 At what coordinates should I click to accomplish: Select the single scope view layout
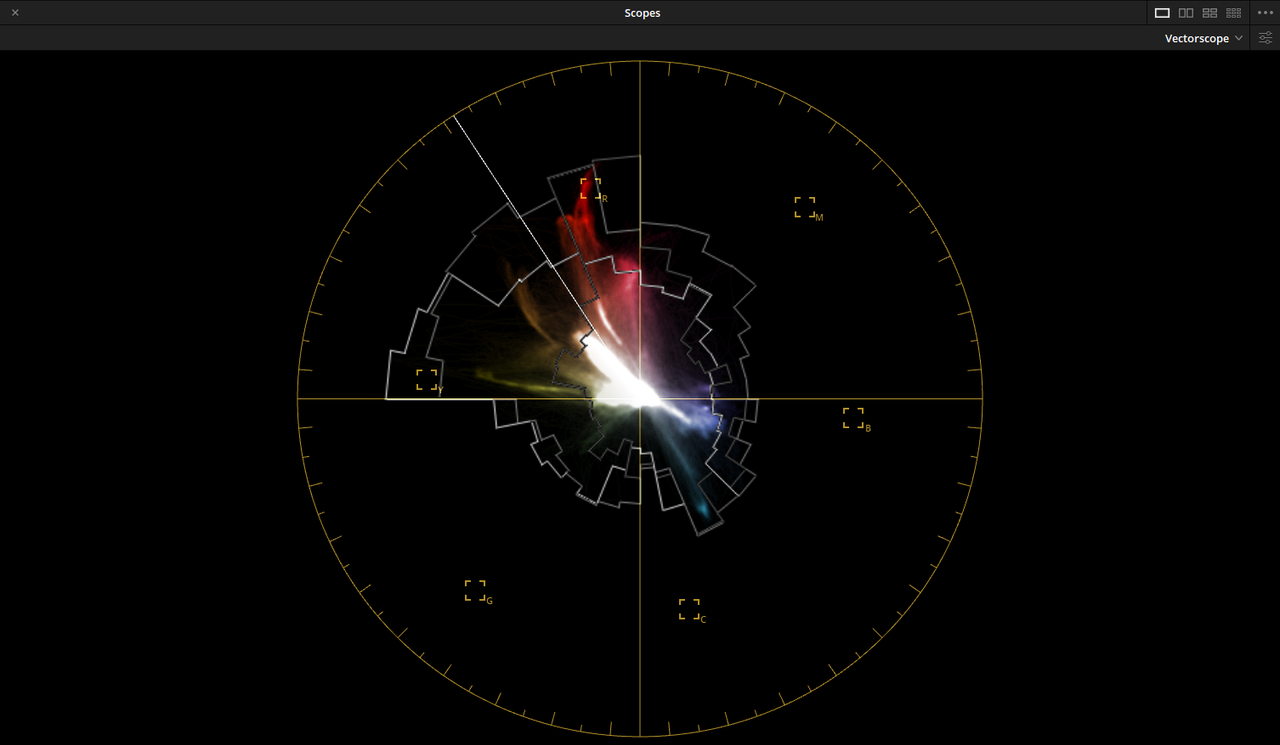coord(1162,13)
